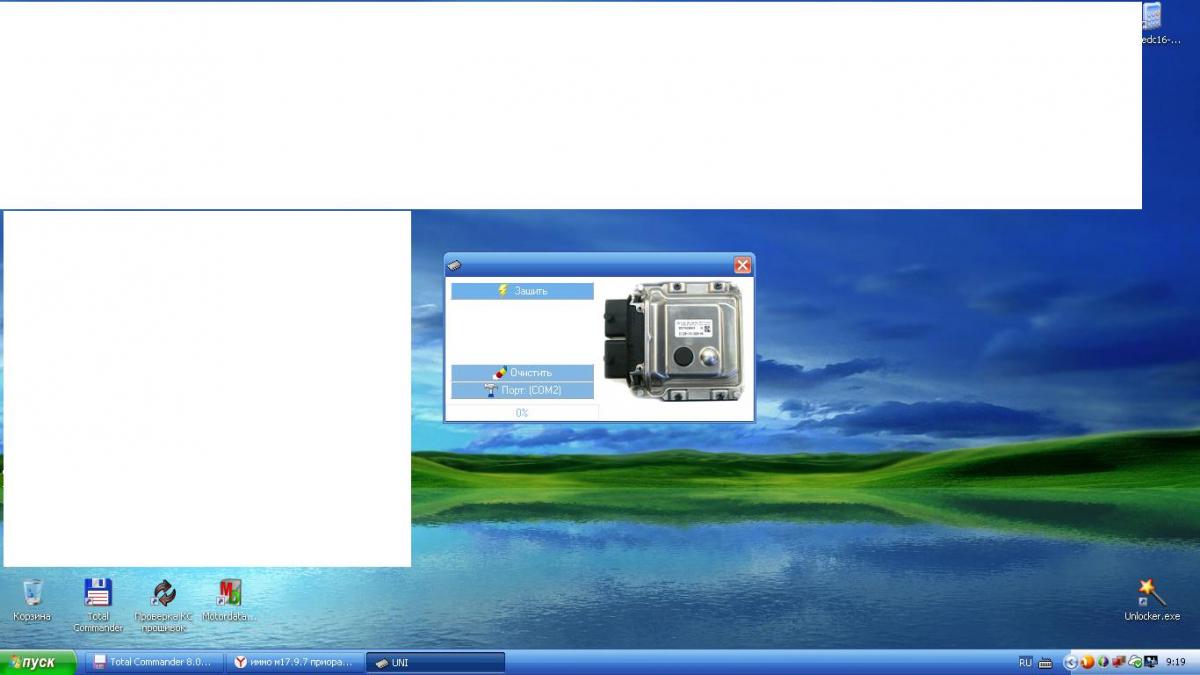Click the on-screen keyboard tray icon
1200x675 pixels.
[x=1045, y=663]
